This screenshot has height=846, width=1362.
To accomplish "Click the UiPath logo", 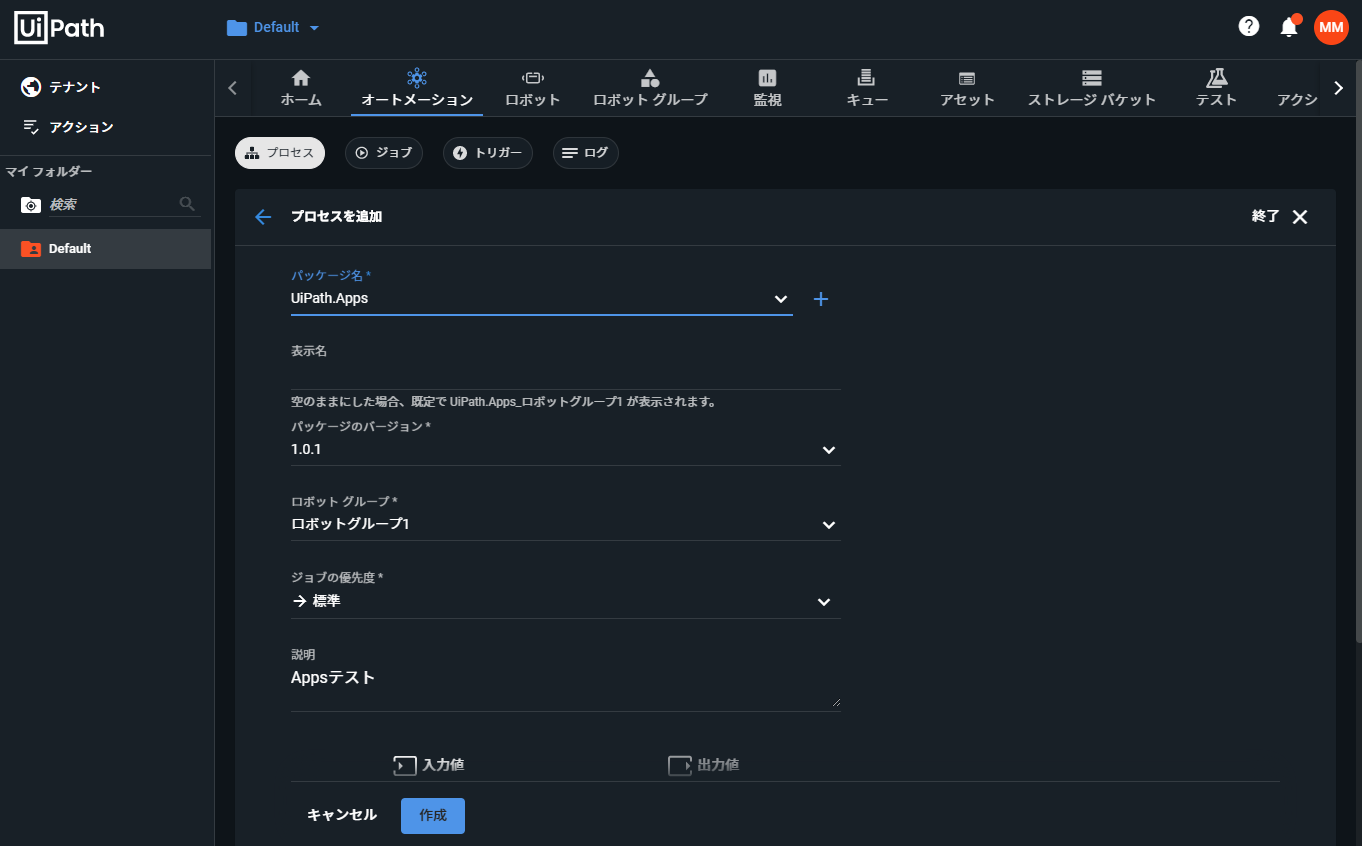I will [59, 28].
